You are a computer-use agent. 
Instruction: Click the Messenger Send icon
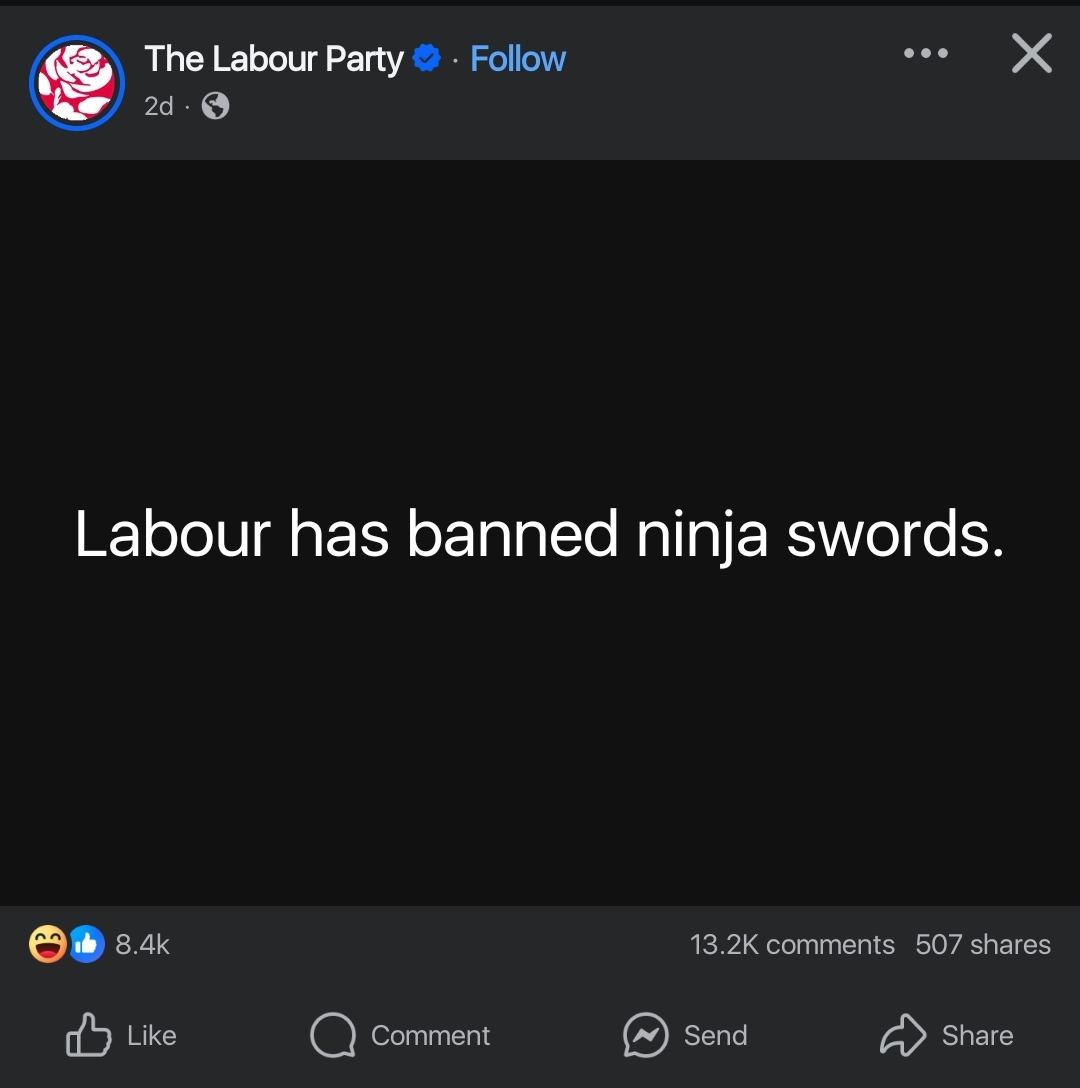point(646,1035)
